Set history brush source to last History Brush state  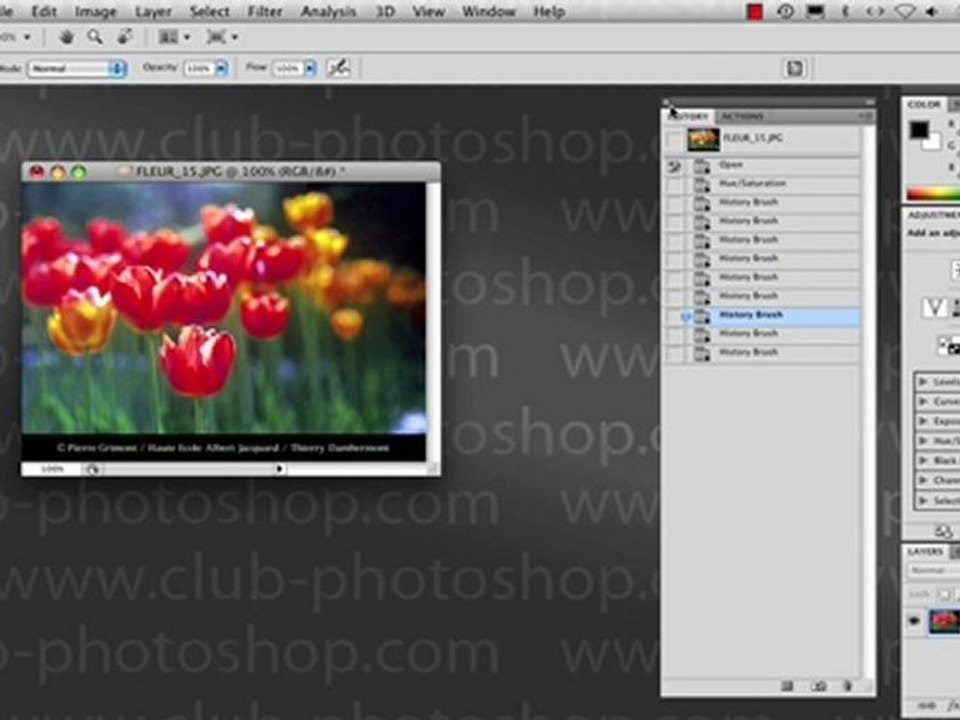[x=674, y=353]
